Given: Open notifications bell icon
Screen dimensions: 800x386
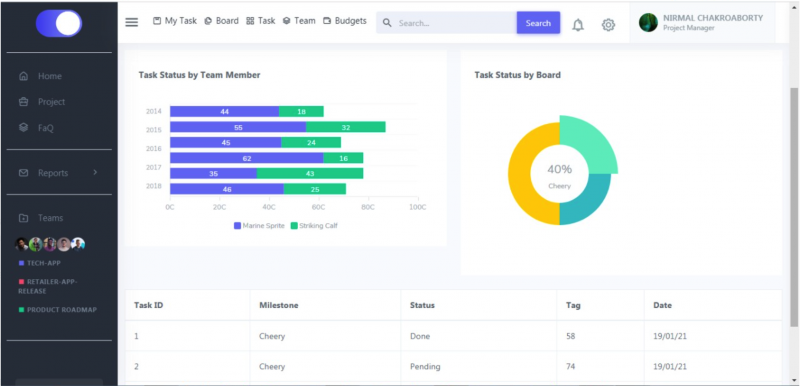Looking at the screenshot, I should [578, 24].
